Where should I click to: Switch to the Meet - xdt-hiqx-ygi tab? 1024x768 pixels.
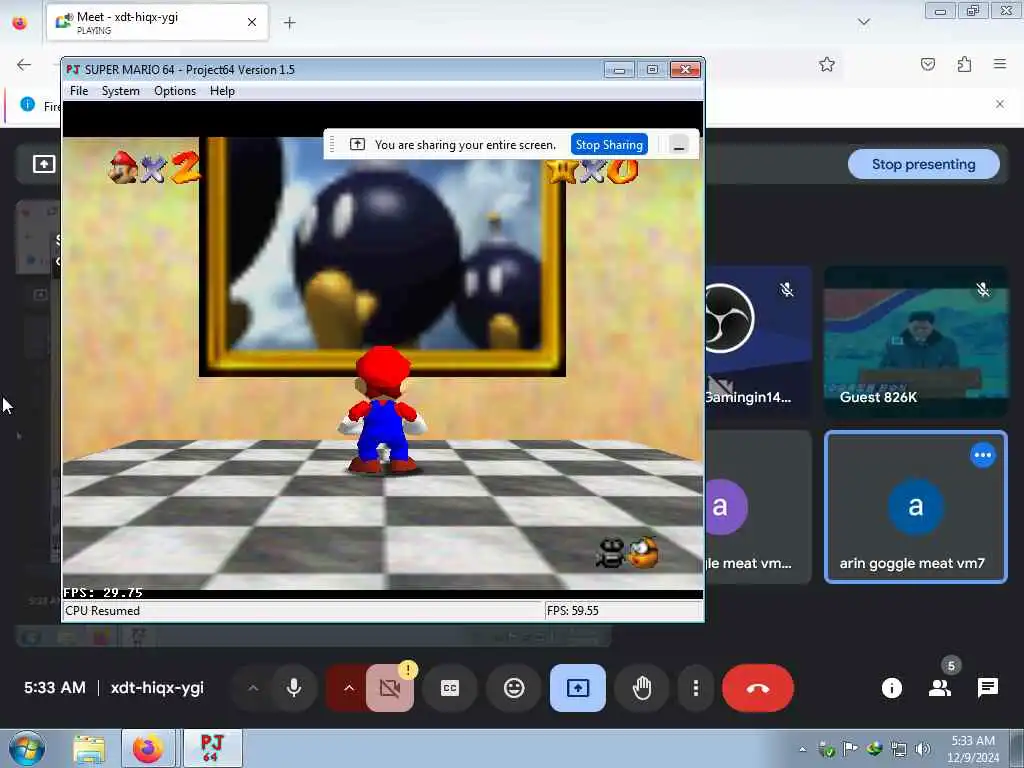pyautogui.click(x=157, y=22)
